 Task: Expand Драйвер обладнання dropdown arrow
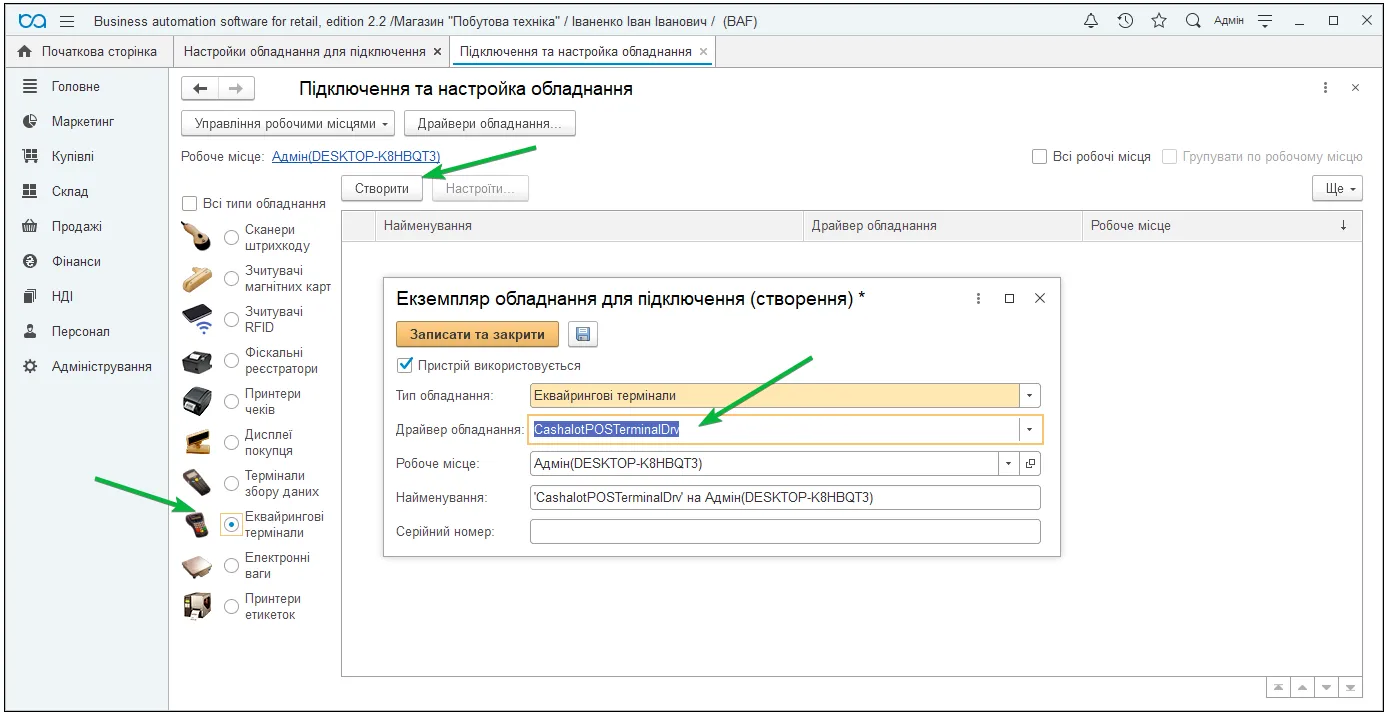click(1030, 430)
